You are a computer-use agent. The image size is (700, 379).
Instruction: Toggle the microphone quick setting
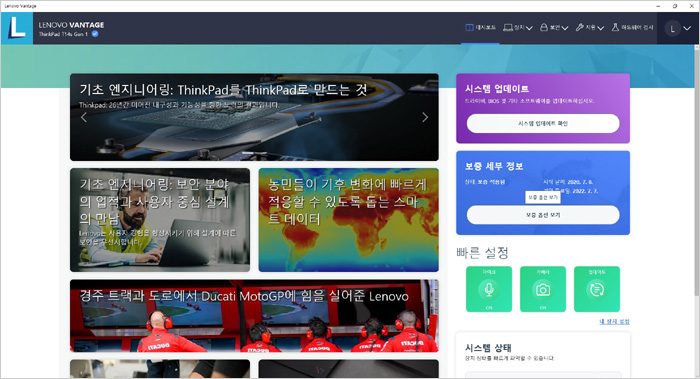(x=489, y=289)
